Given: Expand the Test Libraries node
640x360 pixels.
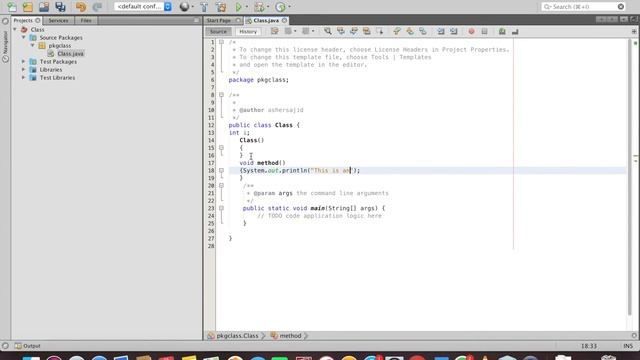Looking at the screenshot, I should (24, 78).
